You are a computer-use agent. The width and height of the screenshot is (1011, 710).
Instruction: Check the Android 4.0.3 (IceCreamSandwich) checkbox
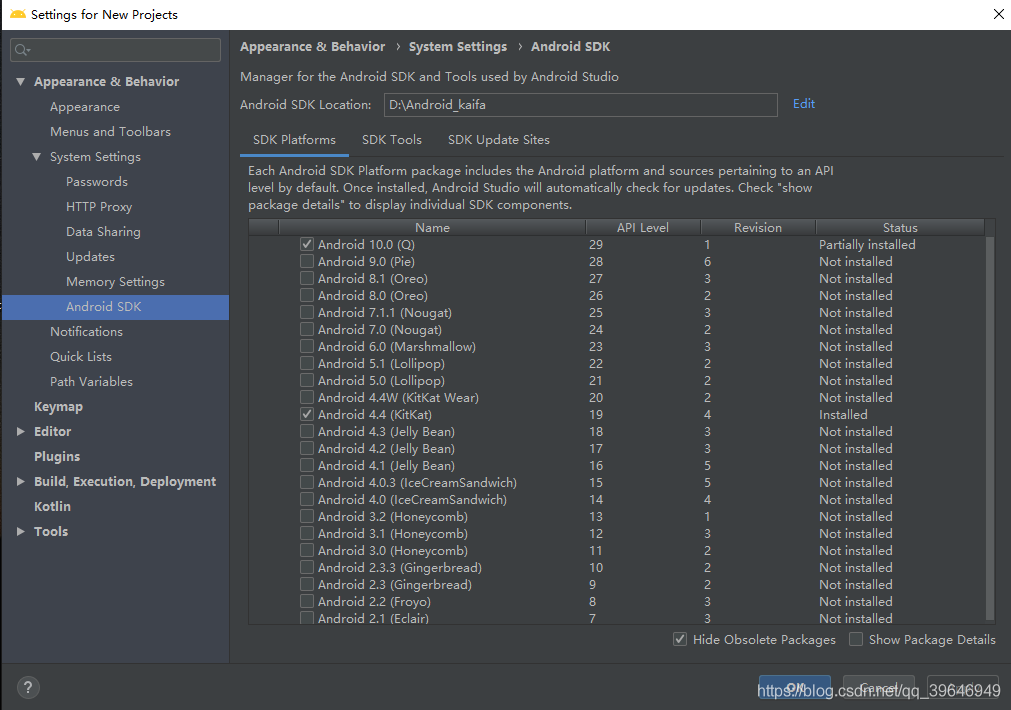coord(307,482)
